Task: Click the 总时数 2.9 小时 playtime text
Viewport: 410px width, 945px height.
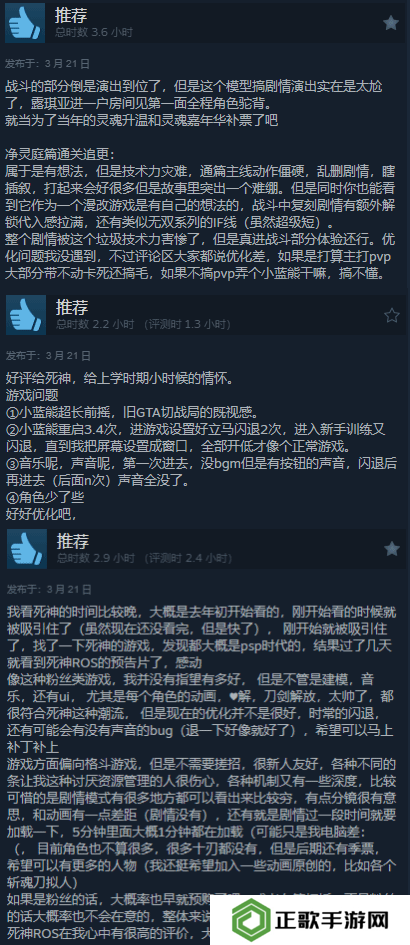Action: [x=96, y=558]
